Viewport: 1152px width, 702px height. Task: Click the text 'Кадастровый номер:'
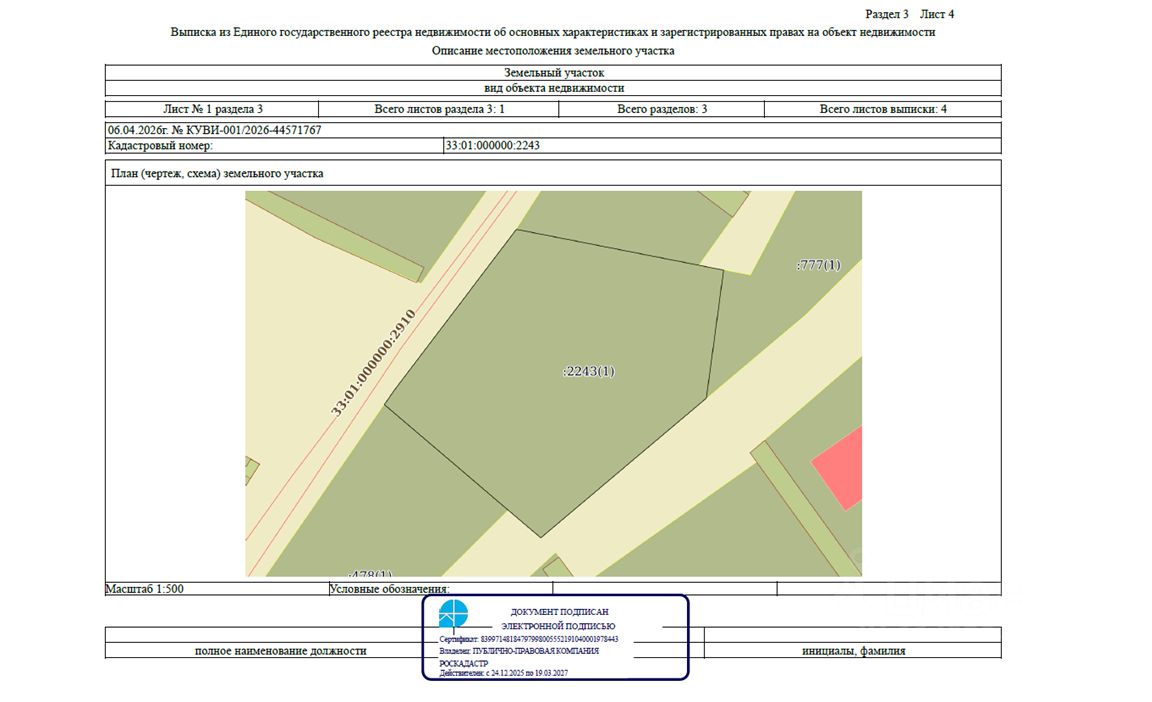click(160, 145)
